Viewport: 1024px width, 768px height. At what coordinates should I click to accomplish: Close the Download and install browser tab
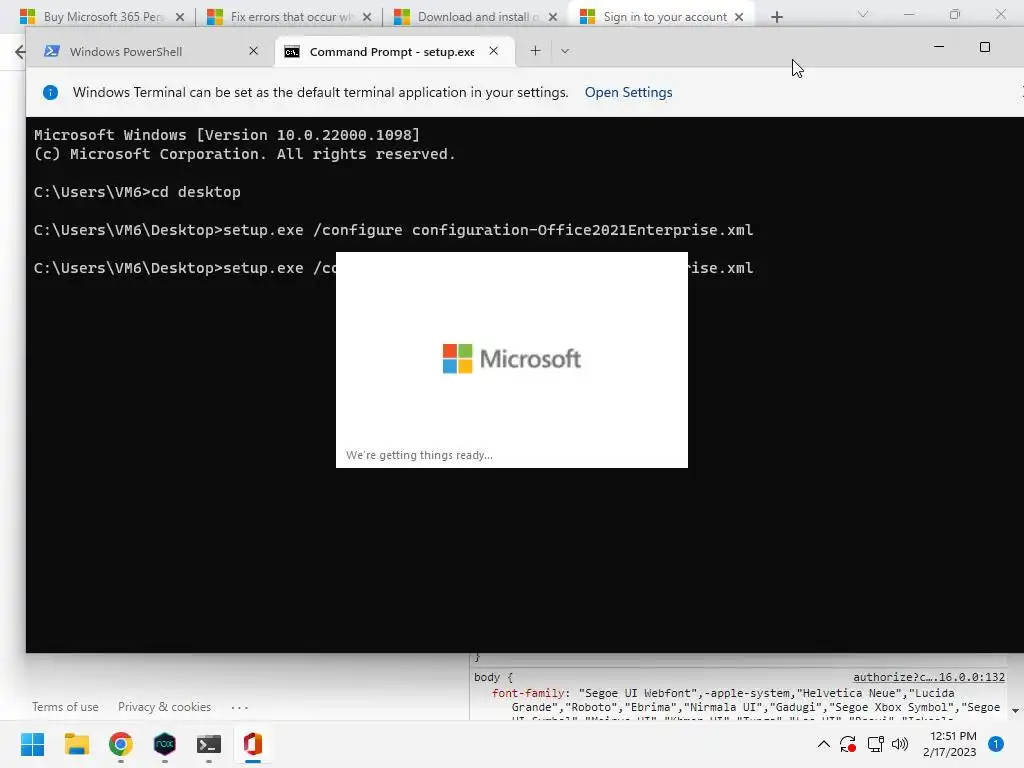553,17
